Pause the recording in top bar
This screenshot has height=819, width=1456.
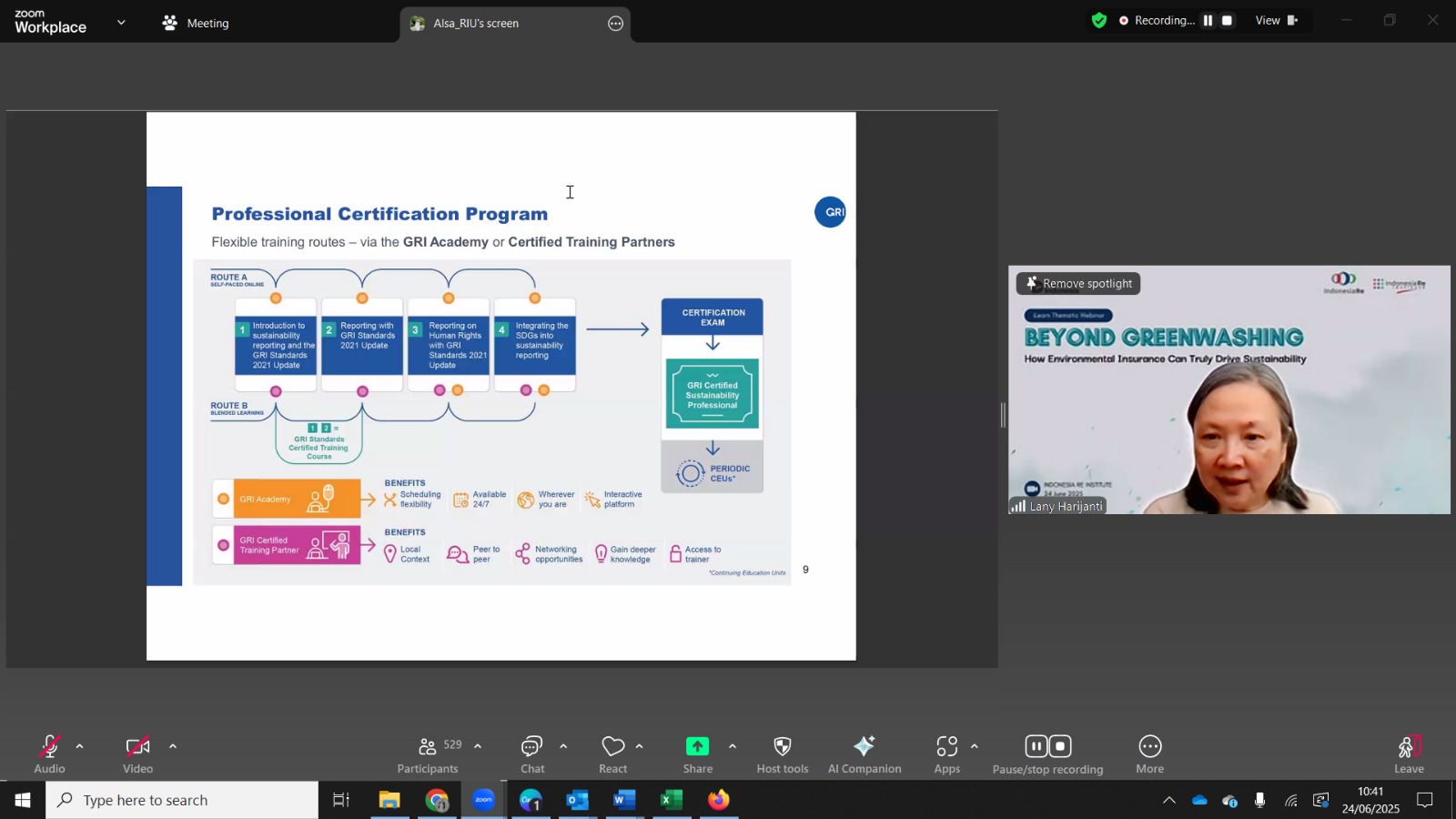point(1208,20)
